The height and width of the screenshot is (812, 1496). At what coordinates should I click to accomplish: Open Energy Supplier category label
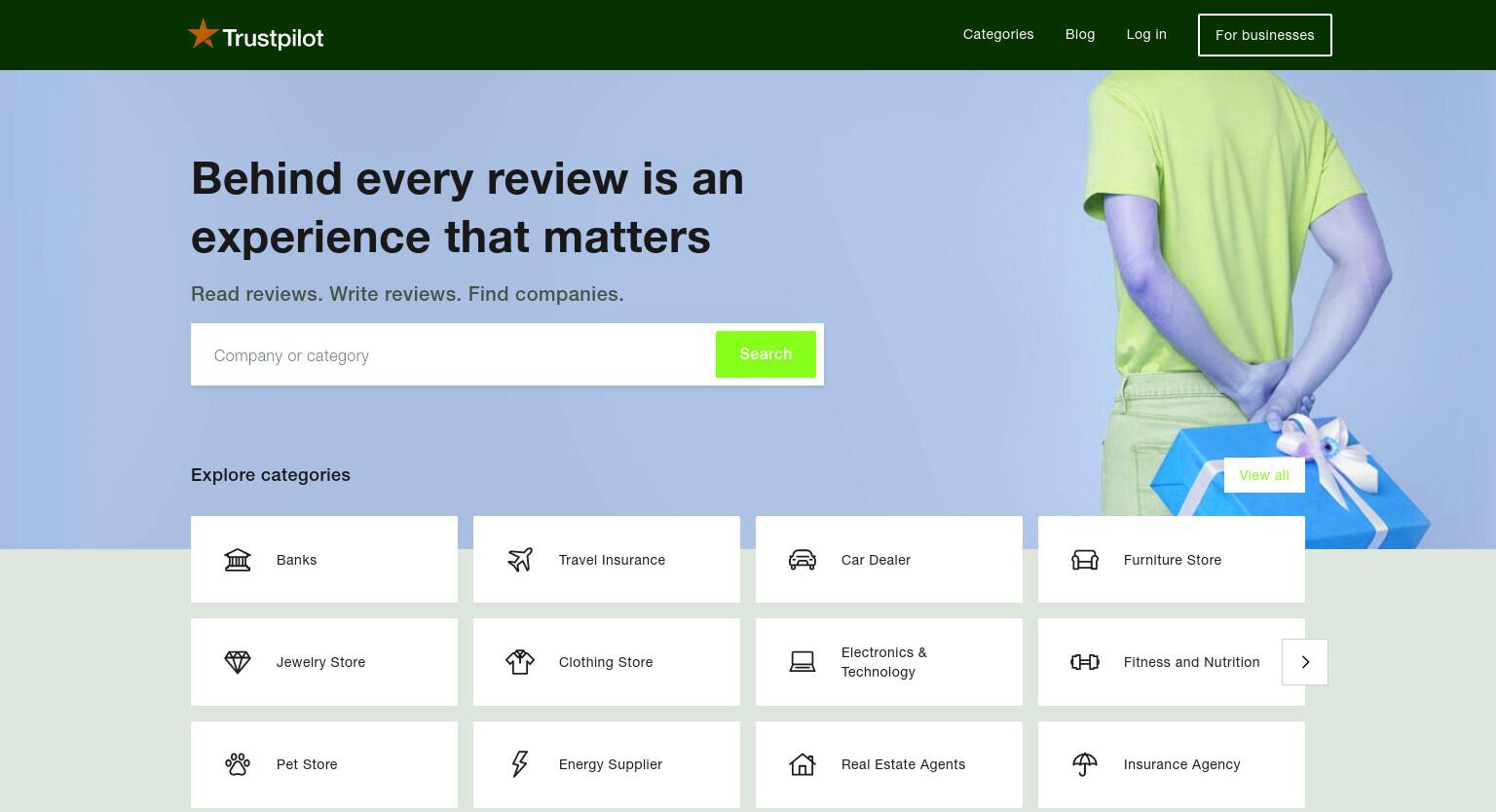point(611,764)
